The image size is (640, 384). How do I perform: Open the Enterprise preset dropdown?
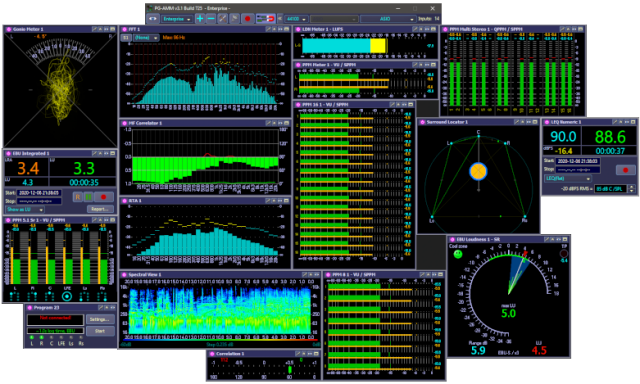click(x=177, y=19)
